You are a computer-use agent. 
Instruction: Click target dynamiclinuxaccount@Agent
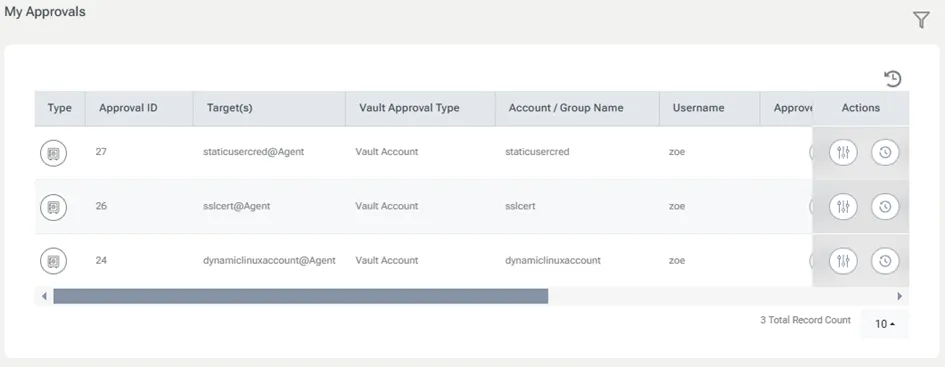[269, 260]
